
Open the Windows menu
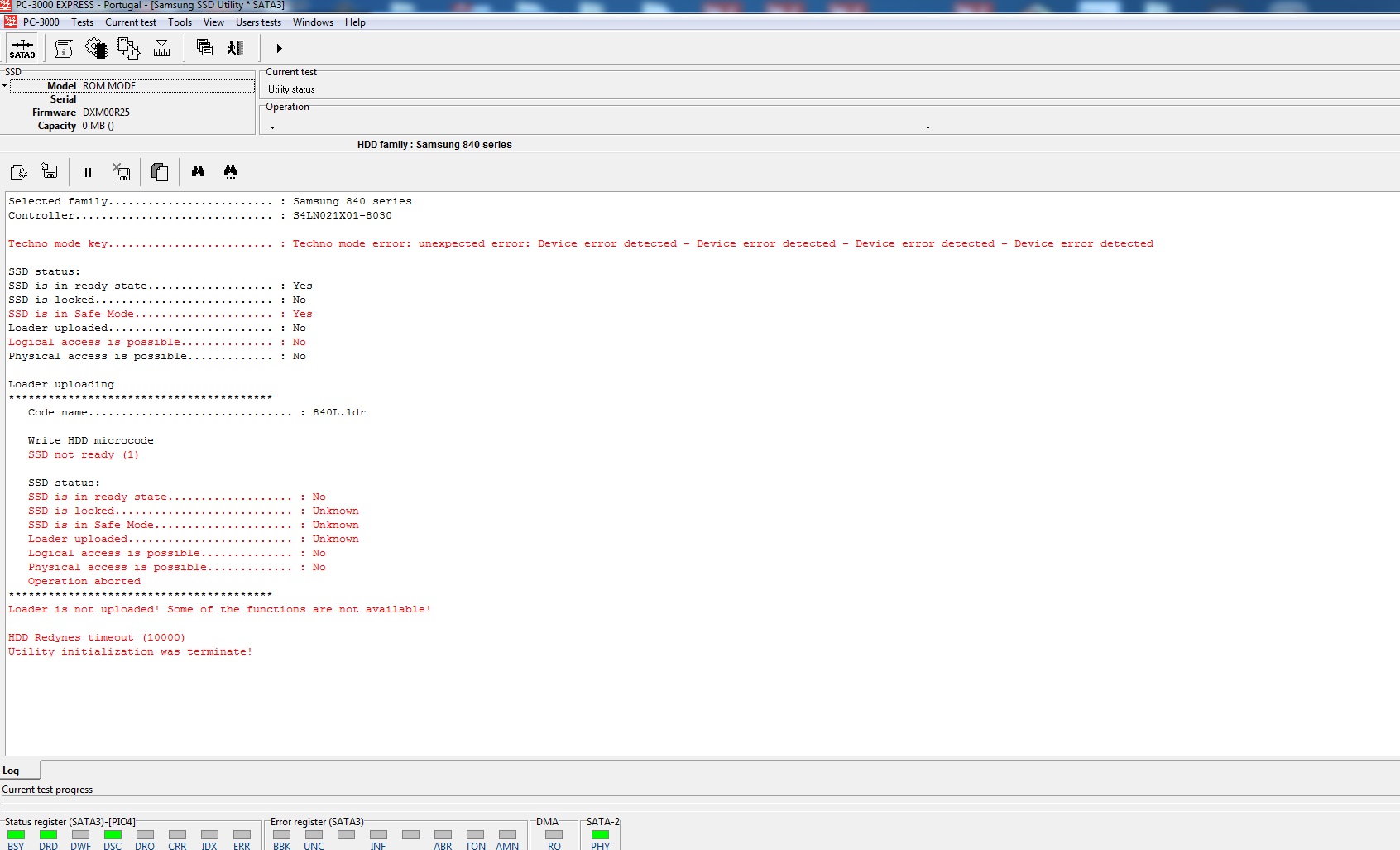tap(313, 22)
